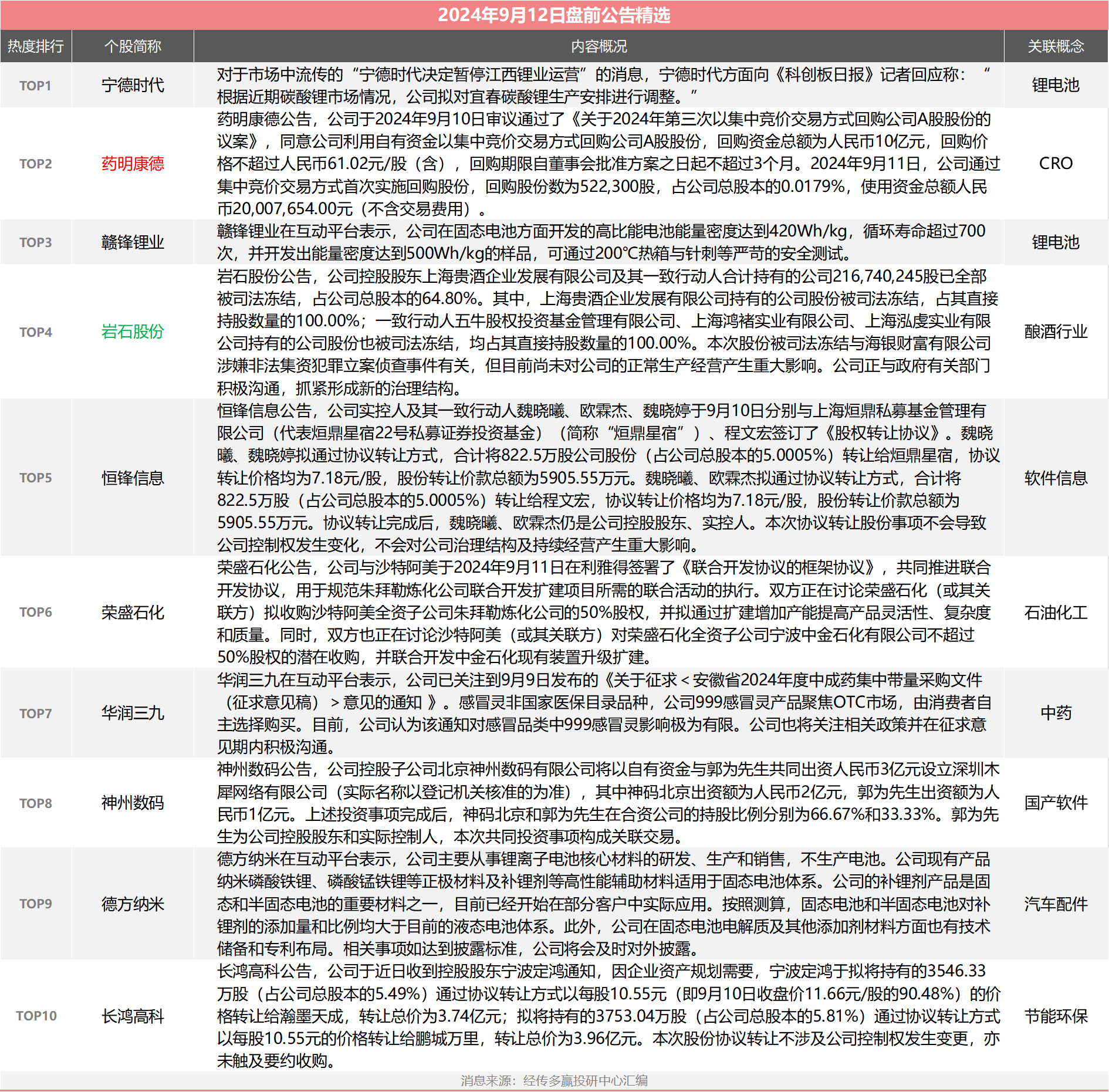Click the TOP1 rank label
1109x1092 pixels.
(x=36, y=86)
